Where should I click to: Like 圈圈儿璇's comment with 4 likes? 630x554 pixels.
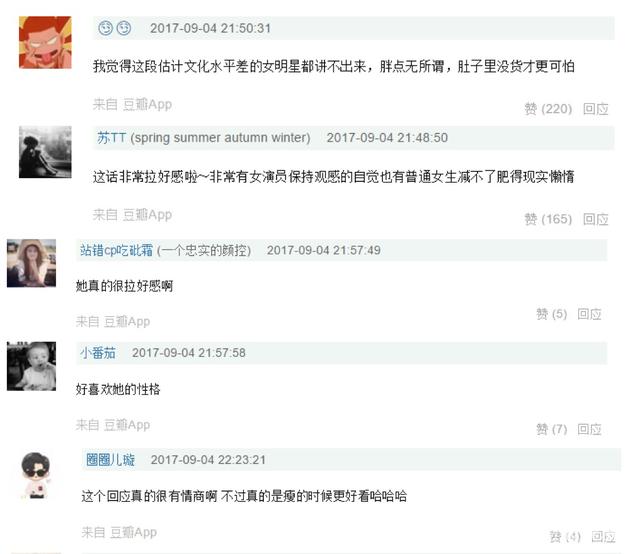tap(565, 536)
